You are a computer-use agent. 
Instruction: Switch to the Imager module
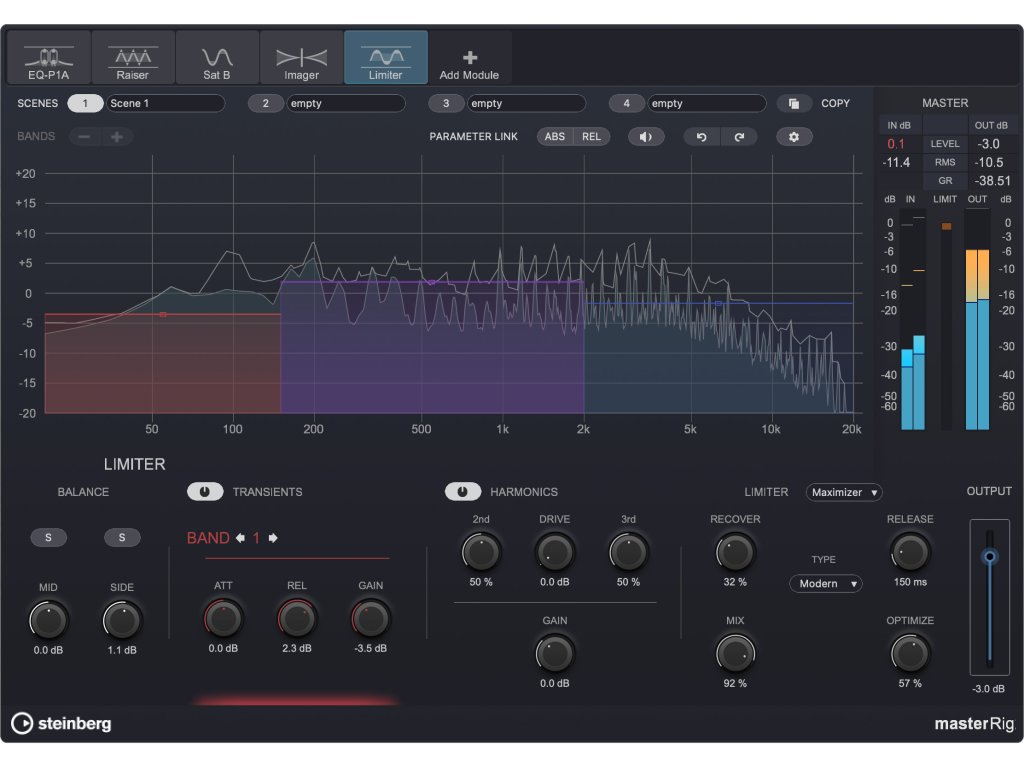coord(301,57)
